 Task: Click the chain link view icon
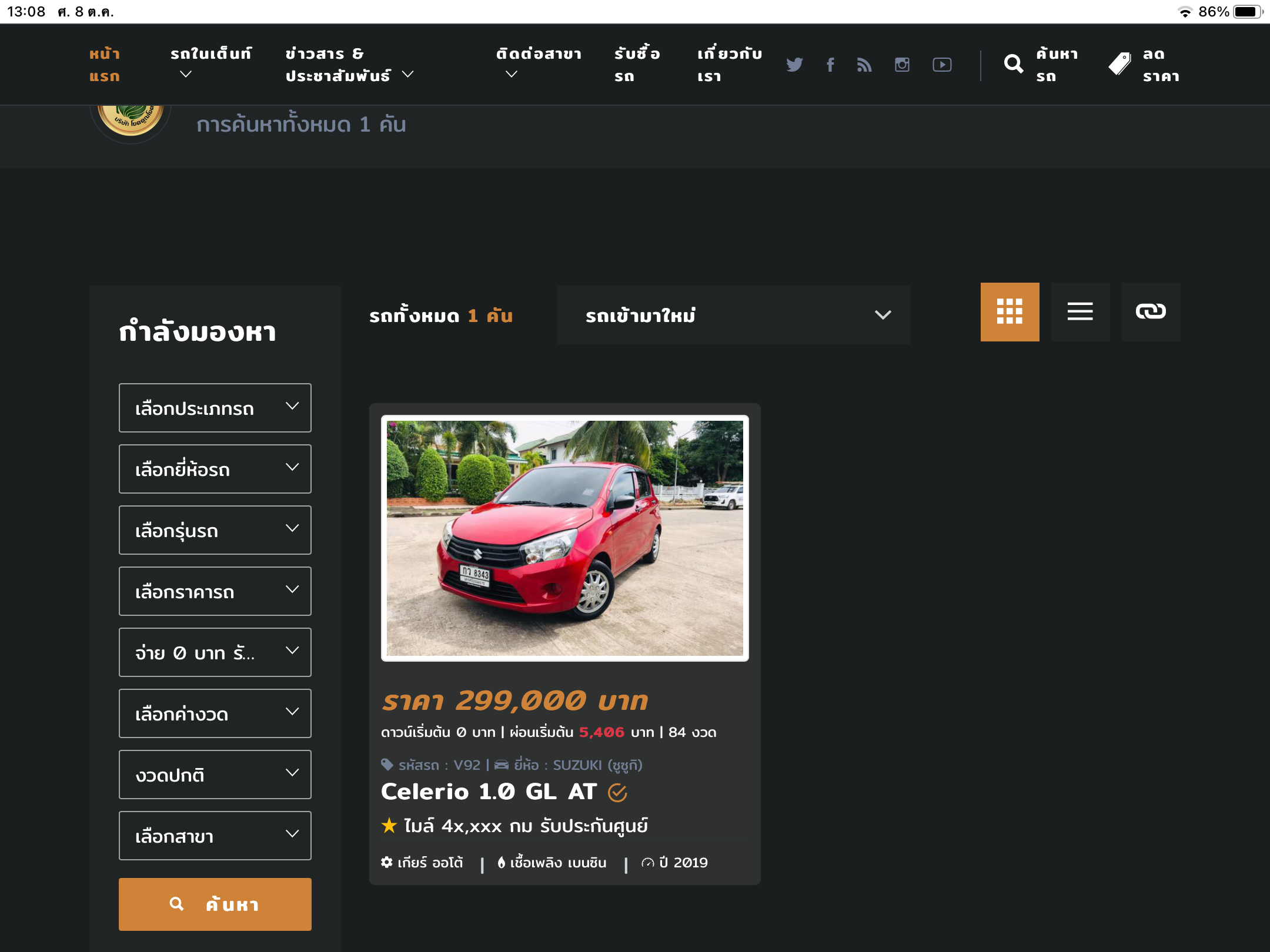1151,311
